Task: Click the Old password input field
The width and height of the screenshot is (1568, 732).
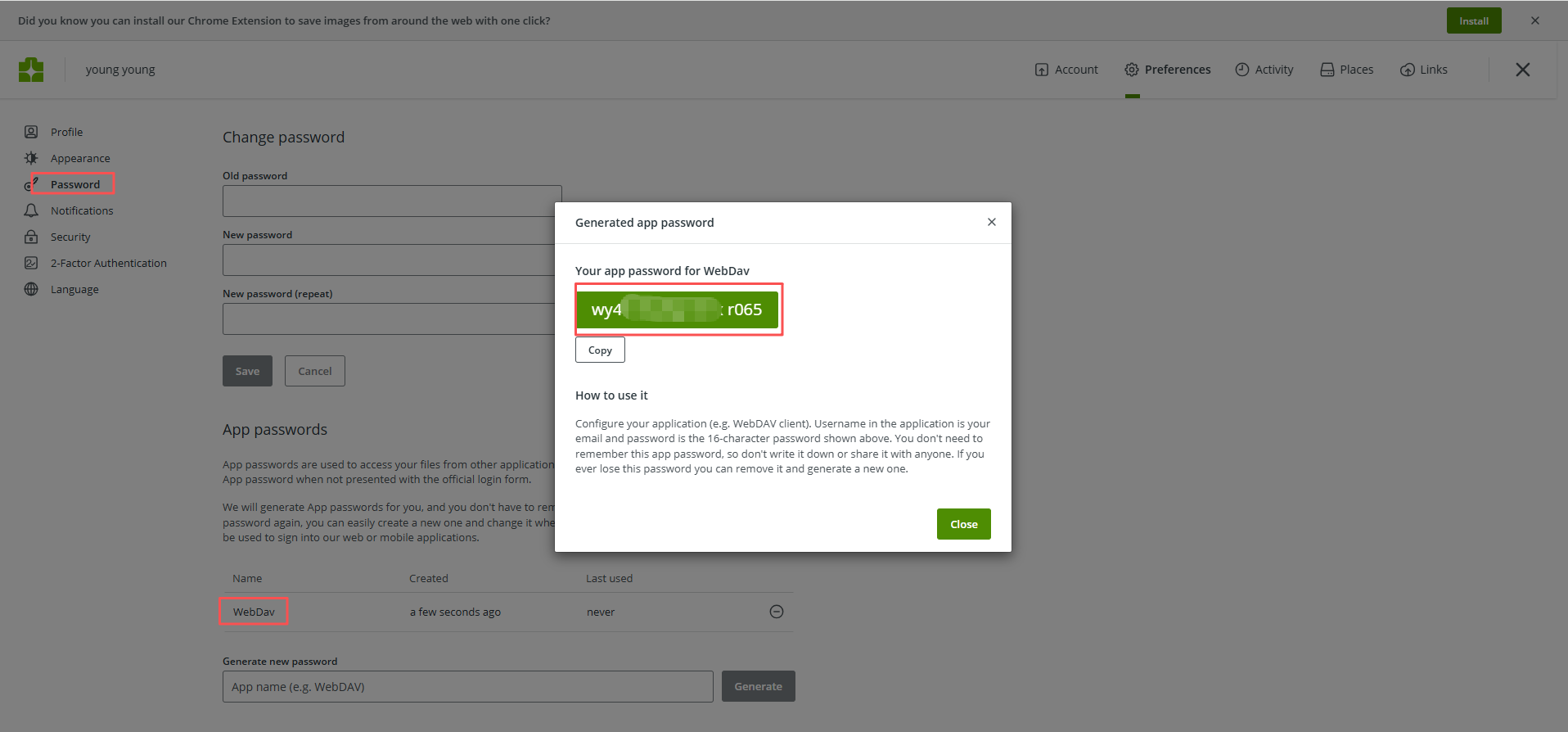Action: tap(392, 201)
